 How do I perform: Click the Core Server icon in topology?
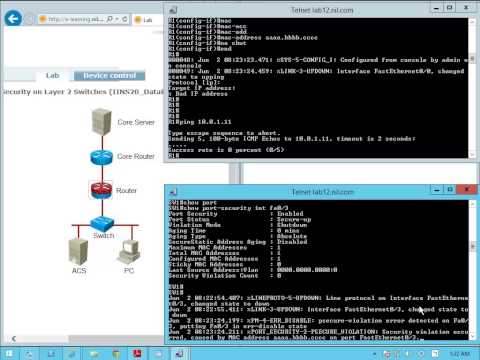[102, 122]
